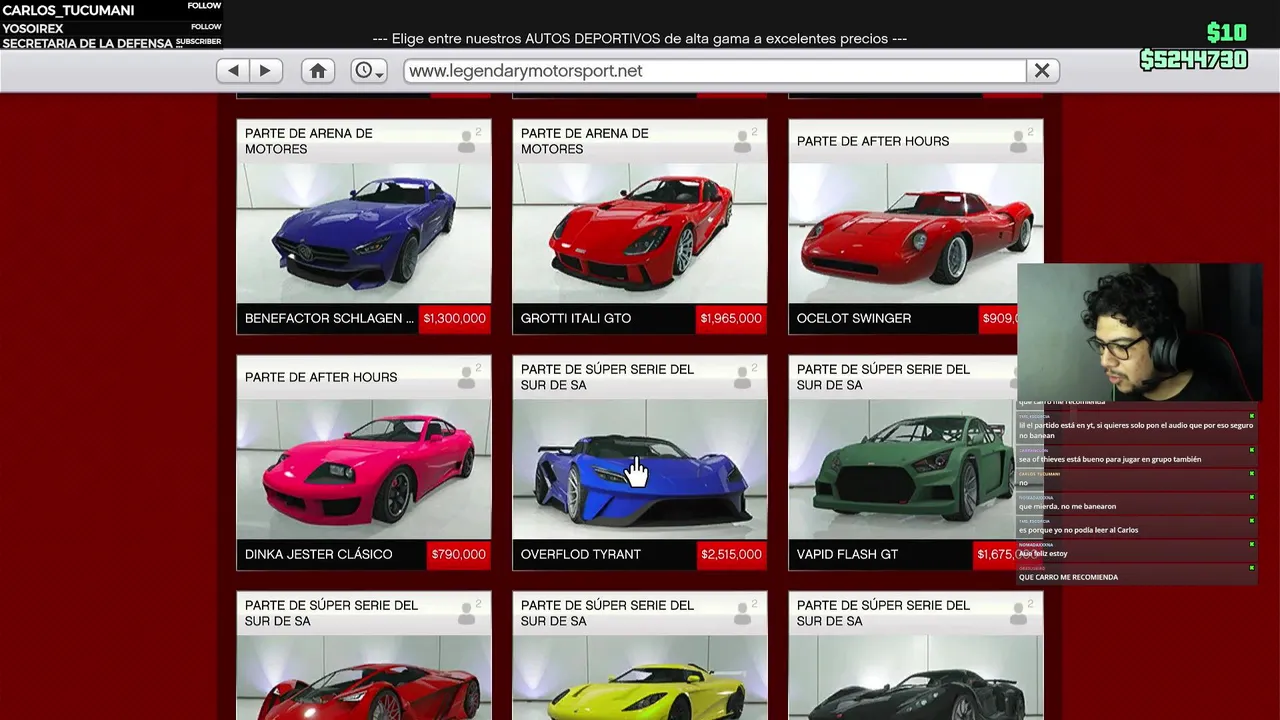The image size is (1280, 720).
Task: Click the $10 cash amount display
Action: tap(1226, 34)
